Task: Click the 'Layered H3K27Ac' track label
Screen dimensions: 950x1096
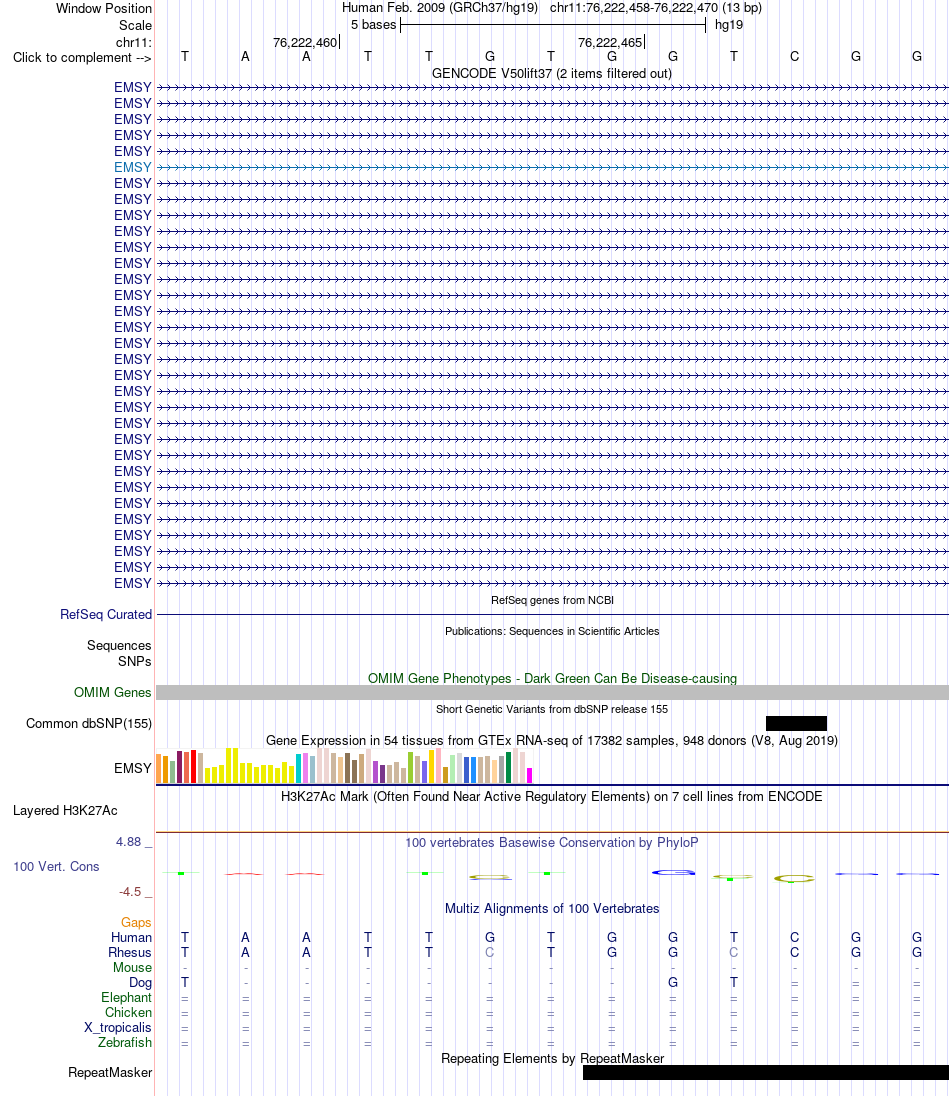Action: pos(65,811)
